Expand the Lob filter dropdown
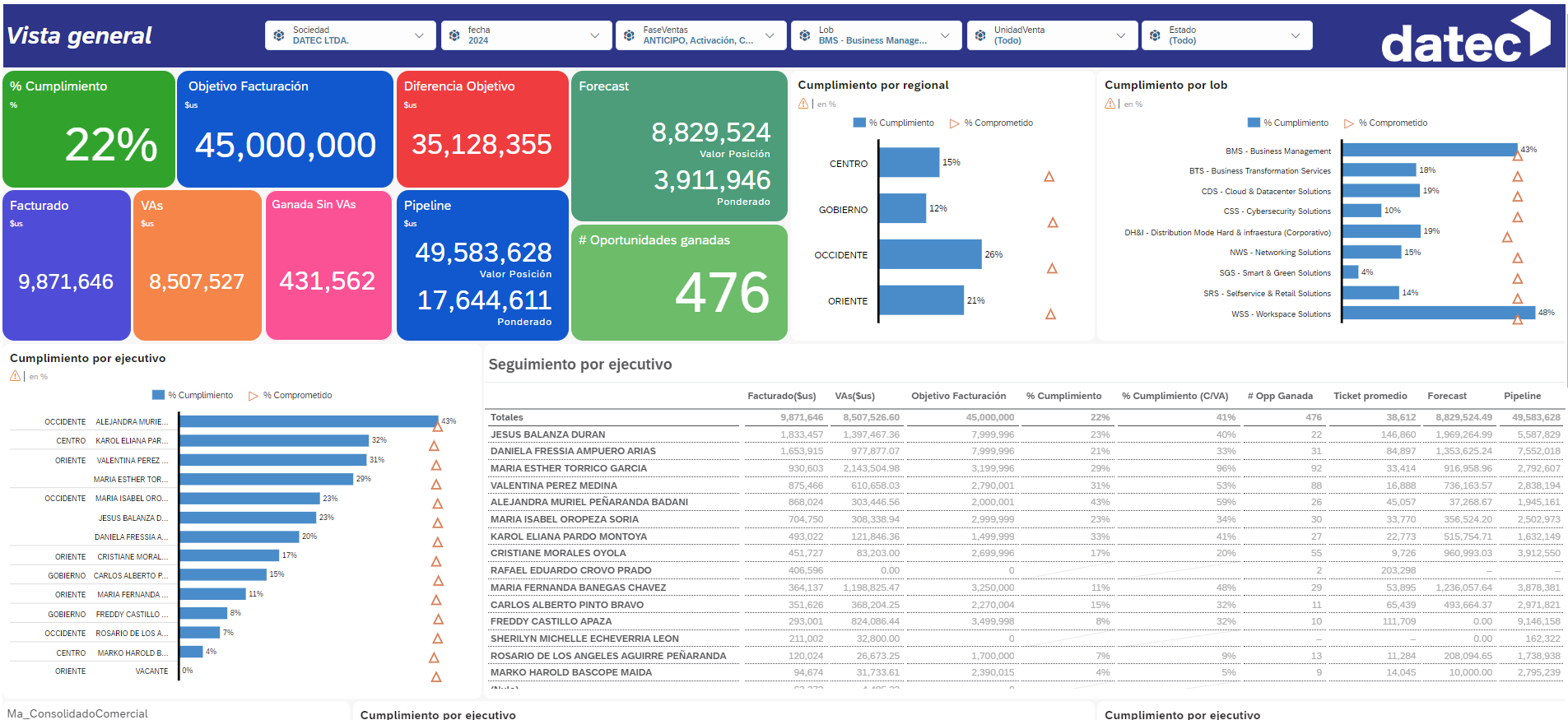 coord(877,35)
